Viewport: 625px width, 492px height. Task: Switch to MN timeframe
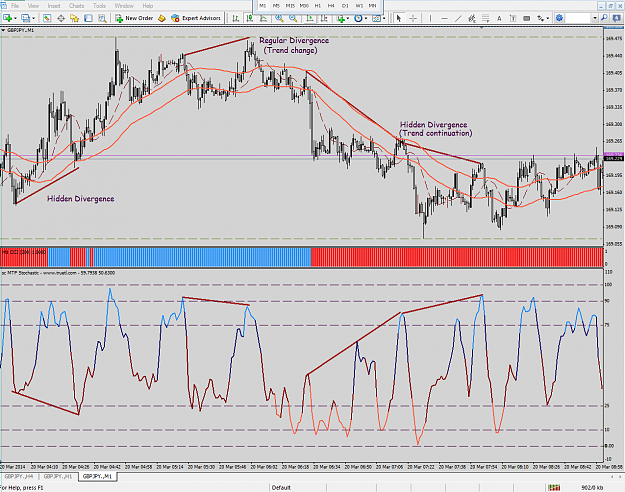click(x=372, y=6)
